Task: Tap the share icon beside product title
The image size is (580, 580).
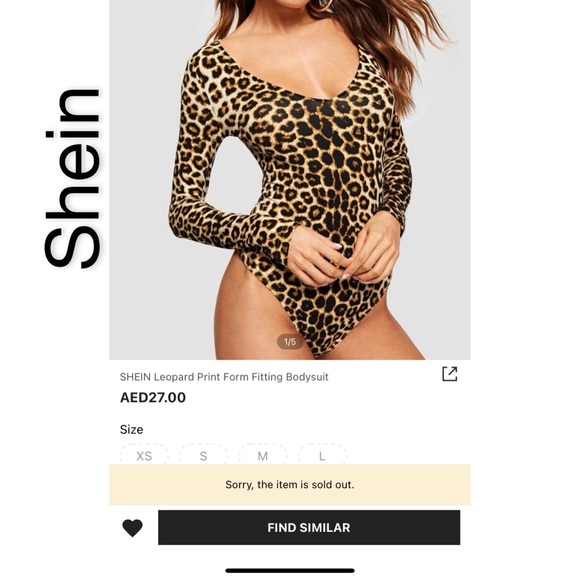Action: [449, 374]
